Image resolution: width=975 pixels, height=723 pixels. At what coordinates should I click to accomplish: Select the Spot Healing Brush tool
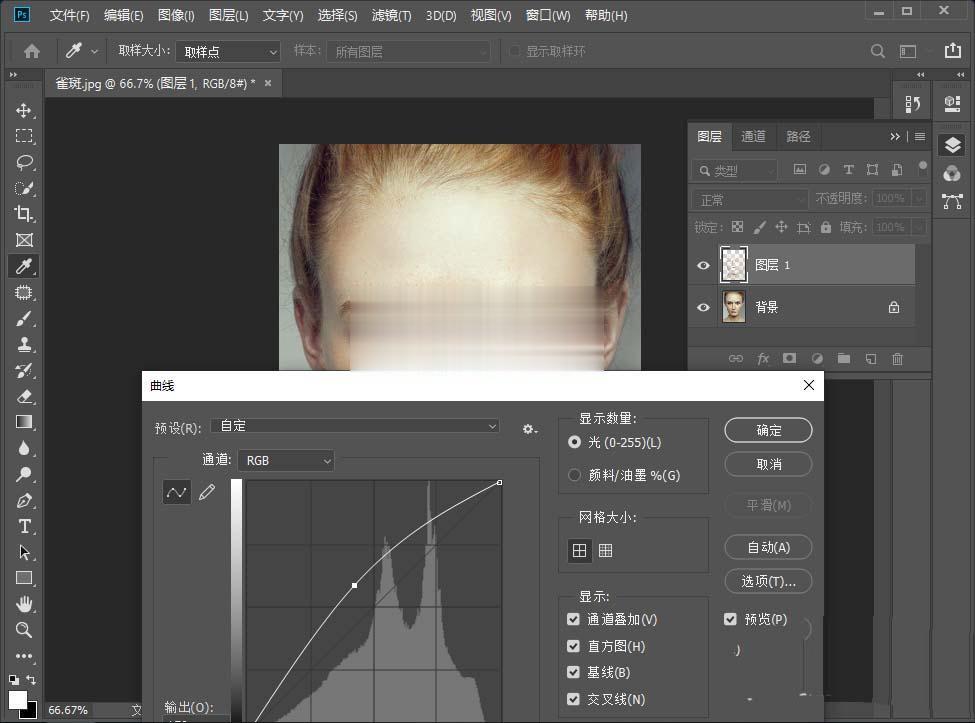coord(24,292)
